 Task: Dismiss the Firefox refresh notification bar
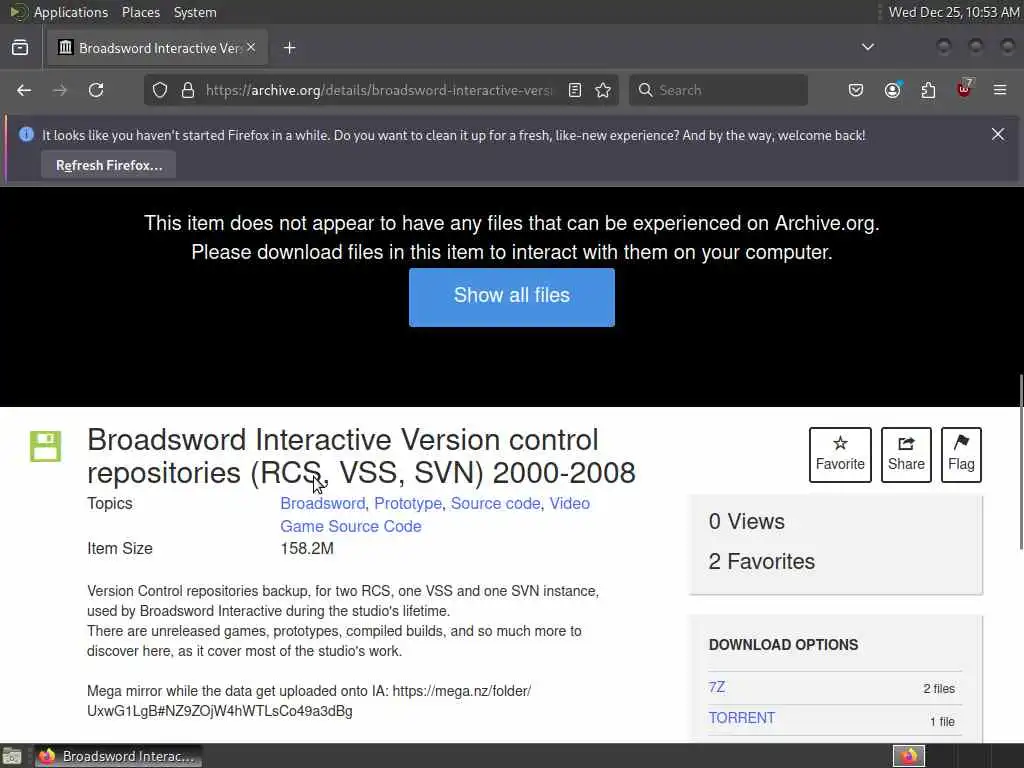point(998,134)
